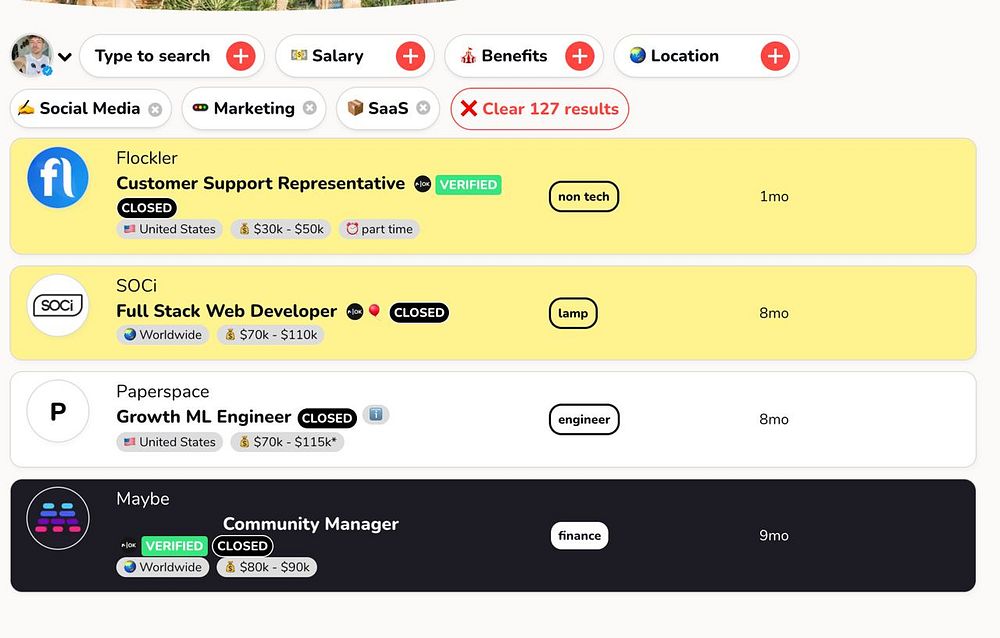Clear 127 results button
Image resolution: width=1000 pixels, height=638 pixels.
tap(540, 108)
